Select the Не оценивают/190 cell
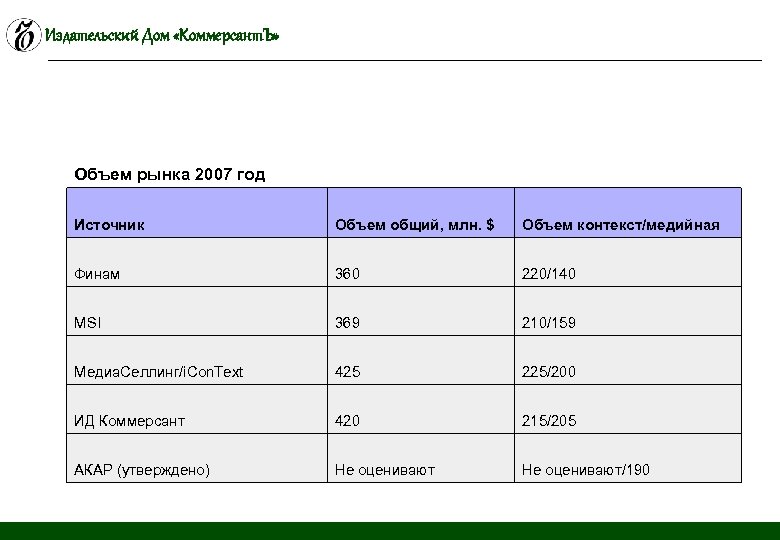Screen dimensions: 780x540 pos(628,458)
